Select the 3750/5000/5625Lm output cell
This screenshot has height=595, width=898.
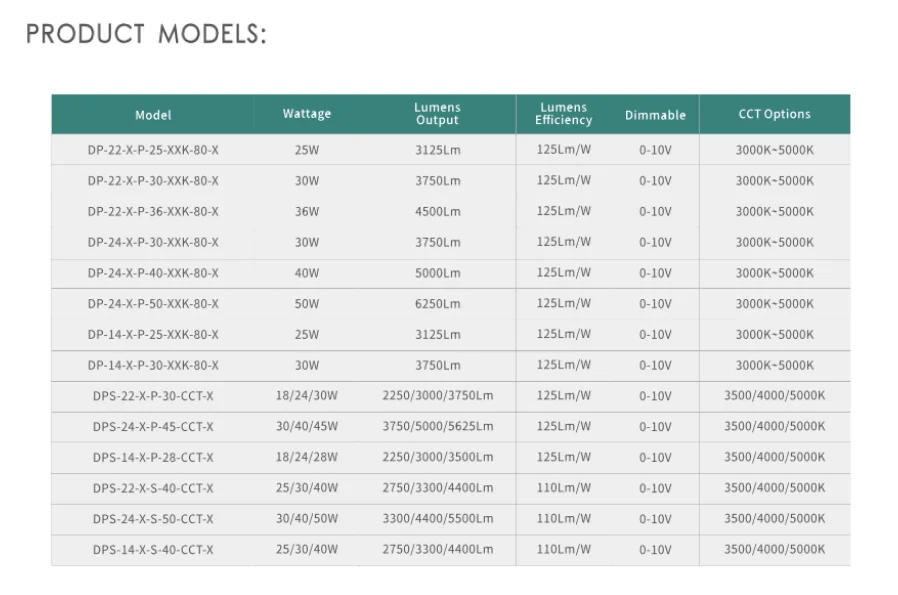point(437,427)
